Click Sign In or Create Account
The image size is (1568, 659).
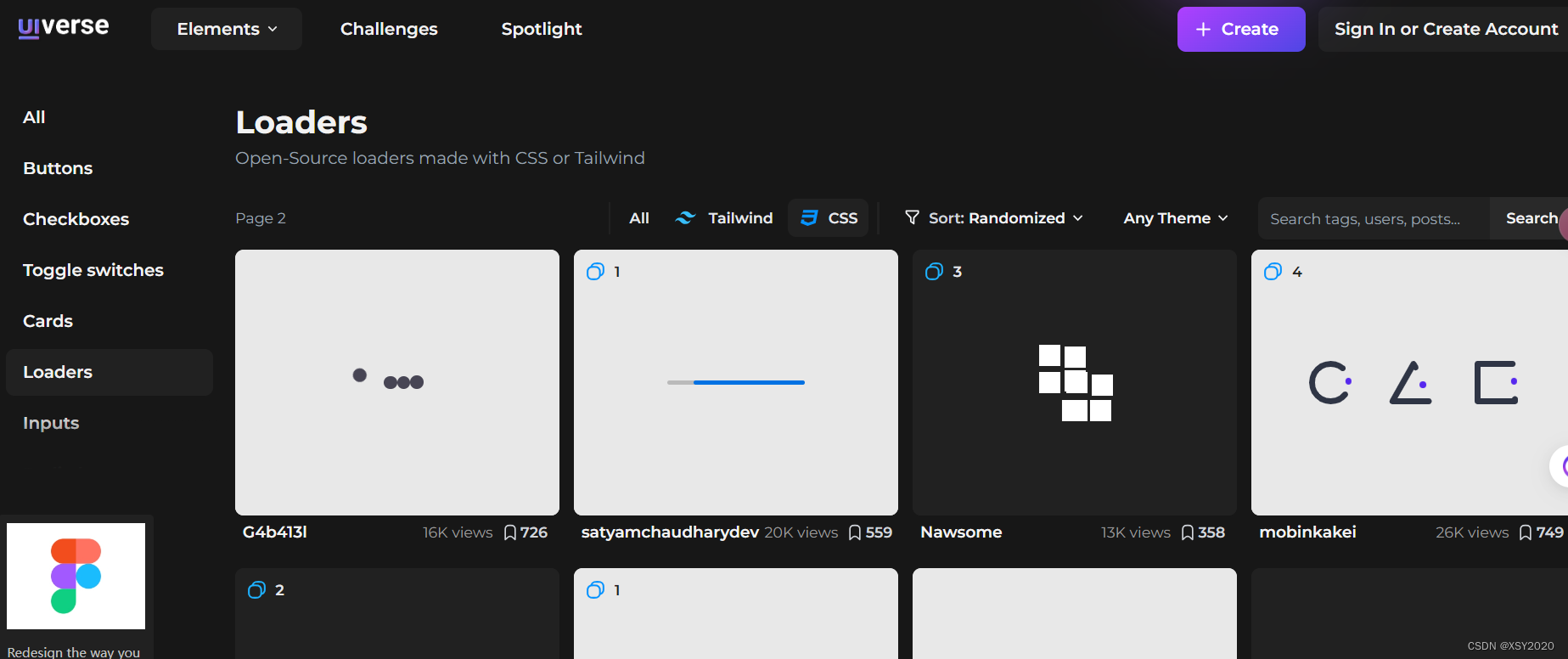tap(1446, 29)
